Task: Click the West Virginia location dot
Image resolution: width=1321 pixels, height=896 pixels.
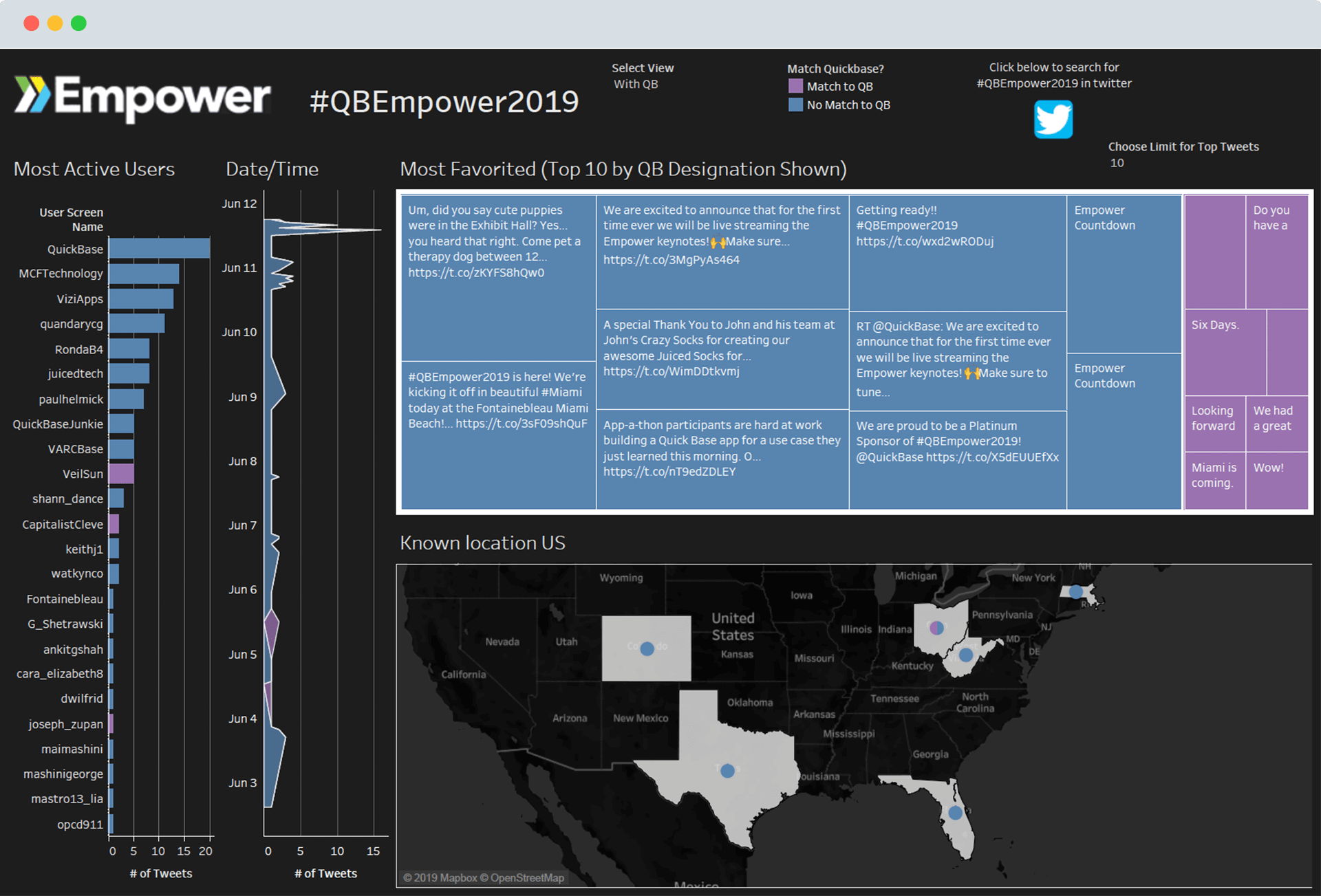Action: click(x=966, y=655)
